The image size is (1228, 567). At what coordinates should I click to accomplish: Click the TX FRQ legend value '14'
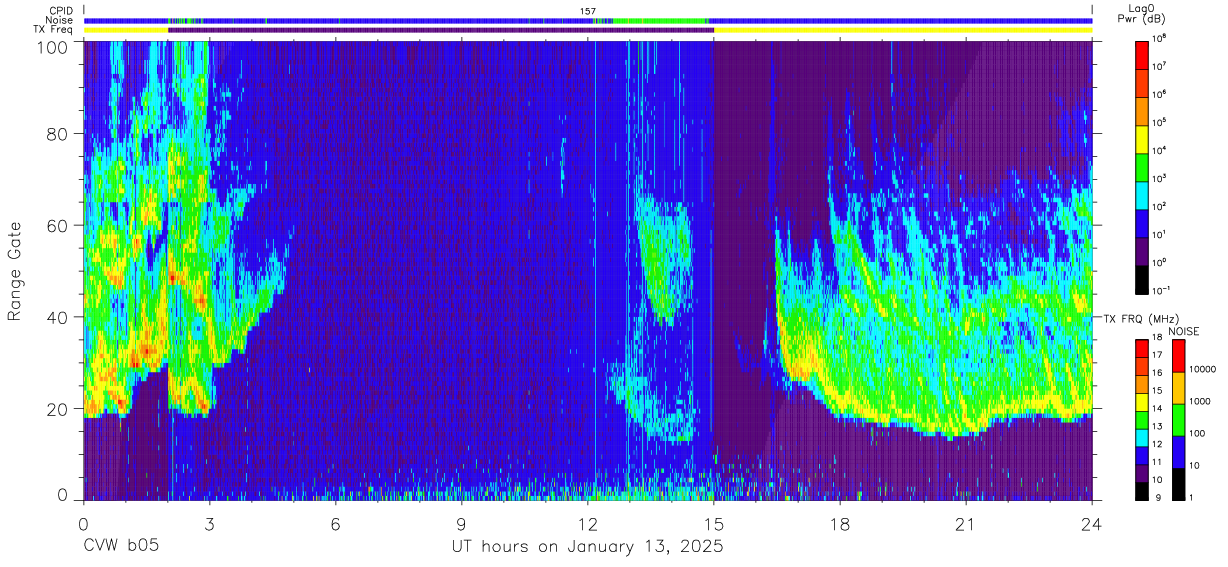(1156, 408)
